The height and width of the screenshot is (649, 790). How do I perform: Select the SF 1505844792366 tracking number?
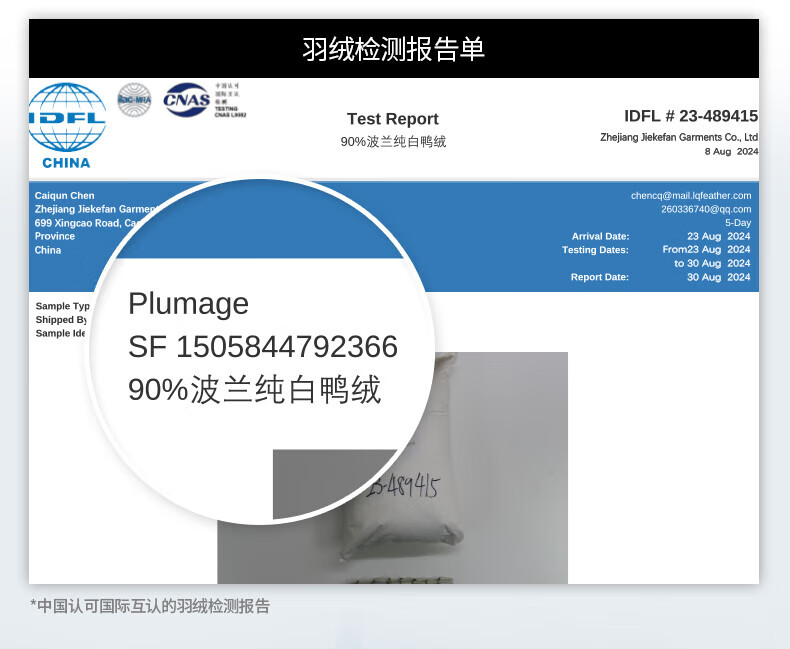(x=262, y=347)
